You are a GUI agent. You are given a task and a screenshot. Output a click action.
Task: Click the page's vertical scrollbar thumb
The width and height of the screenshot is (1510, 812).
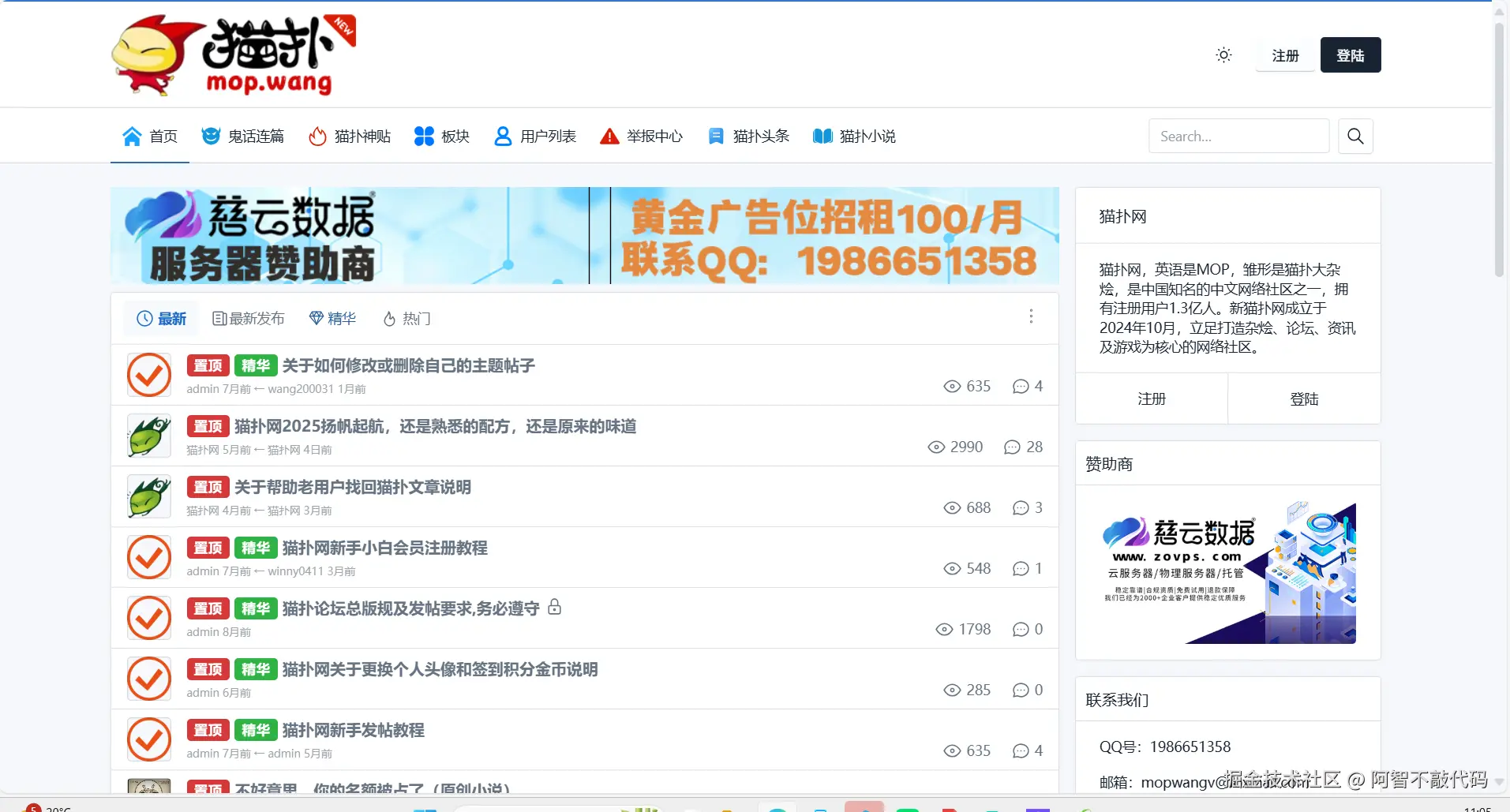tap(1499, 150)
